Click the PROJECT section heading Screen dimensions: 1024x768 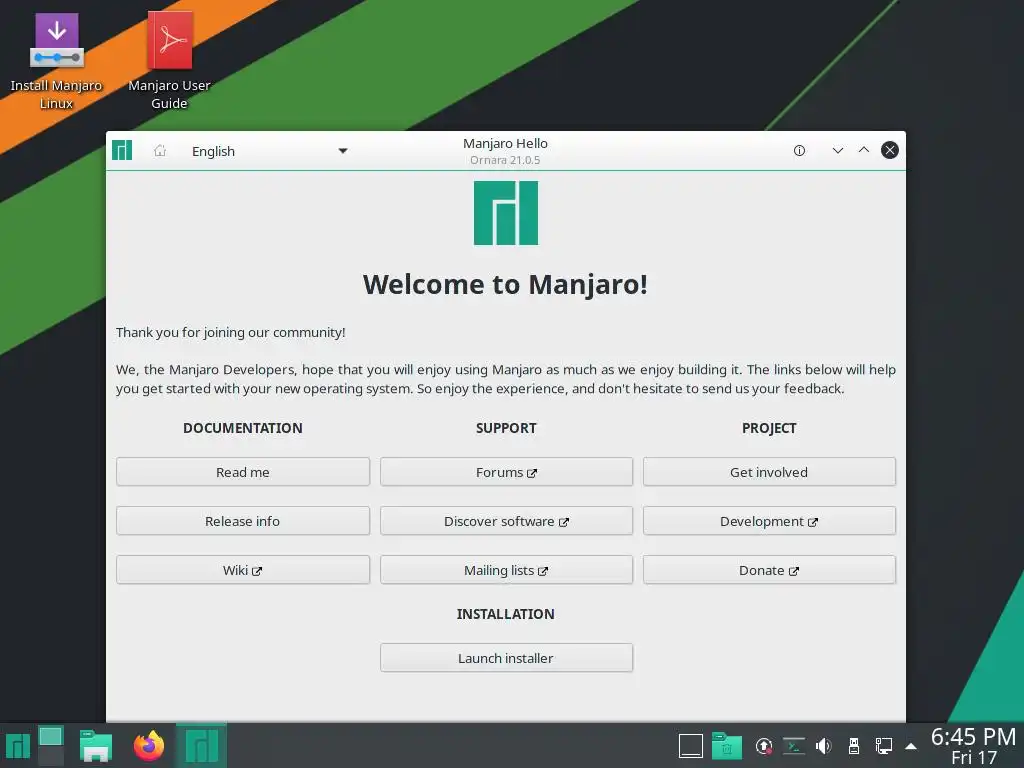(769, 428)
